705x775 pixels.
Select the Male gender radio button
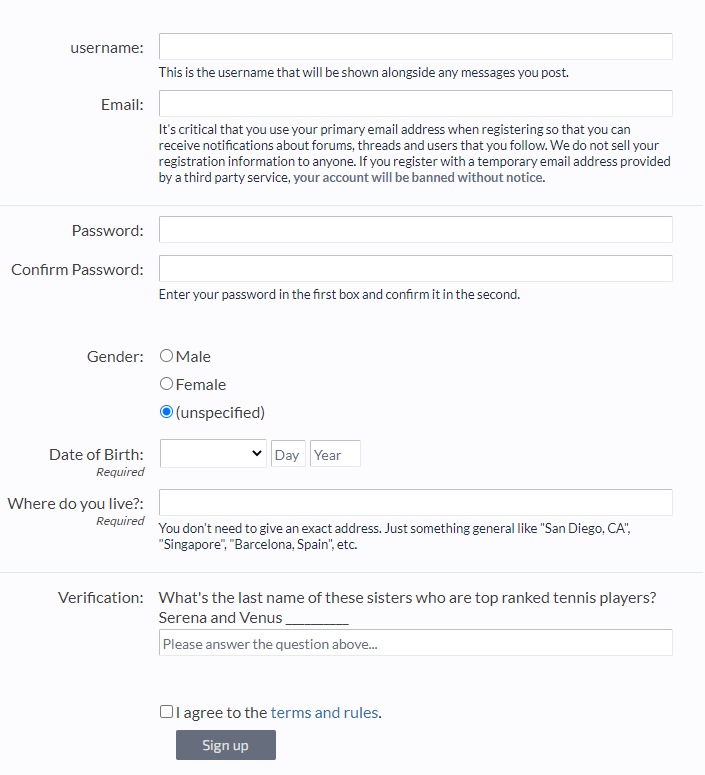pyautogui.click(x=167, y=356)
